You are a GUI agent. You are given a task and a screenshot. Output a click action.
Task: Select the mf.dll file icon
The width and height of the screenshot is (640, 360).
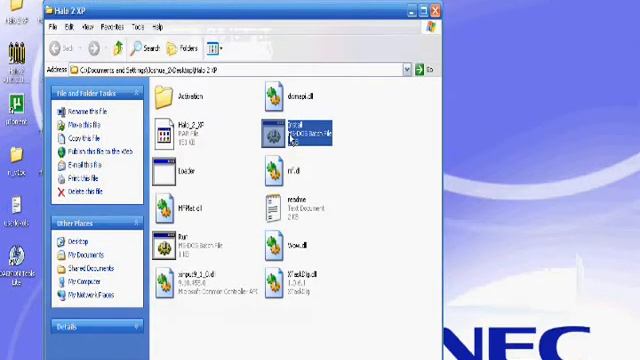tap(273, 171)
